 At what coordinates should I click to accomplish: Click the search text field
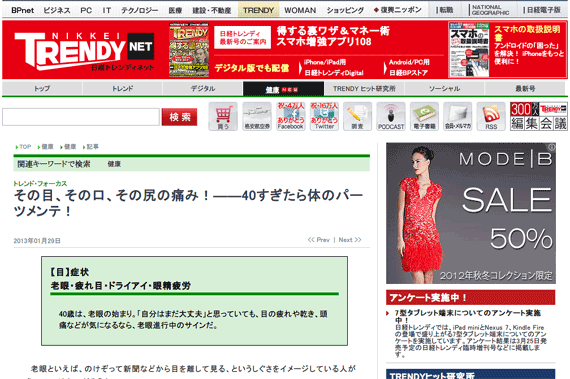tap(81, 117)
